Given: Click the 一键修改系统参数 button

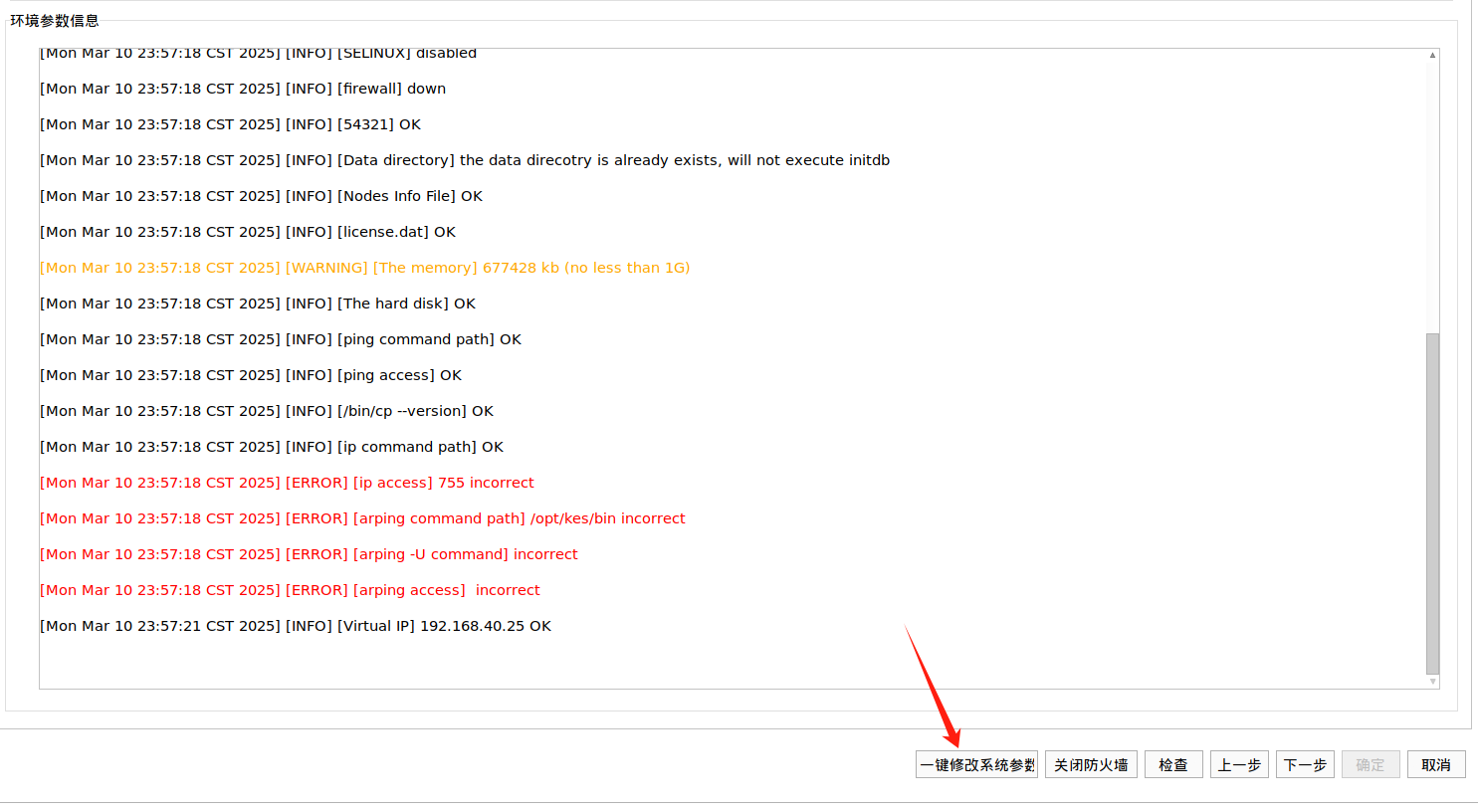Looking at the screenshot, I should tap(976, 764).
